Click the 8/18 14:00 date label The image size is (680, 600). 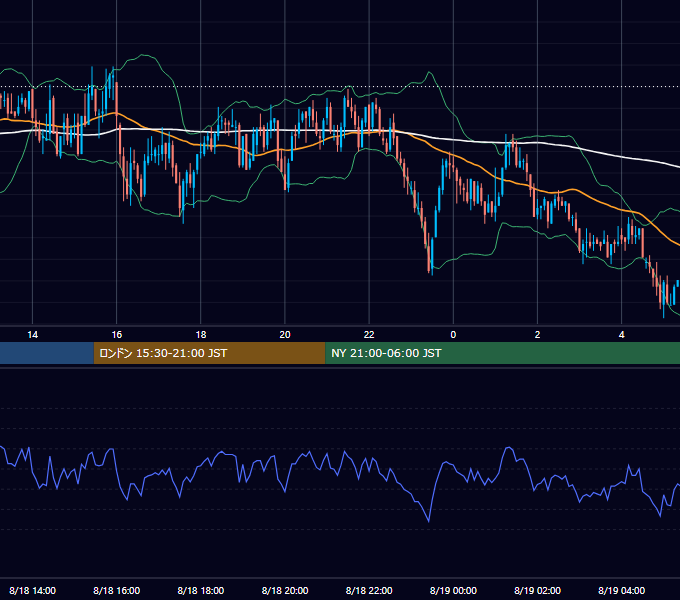point(33,590)
